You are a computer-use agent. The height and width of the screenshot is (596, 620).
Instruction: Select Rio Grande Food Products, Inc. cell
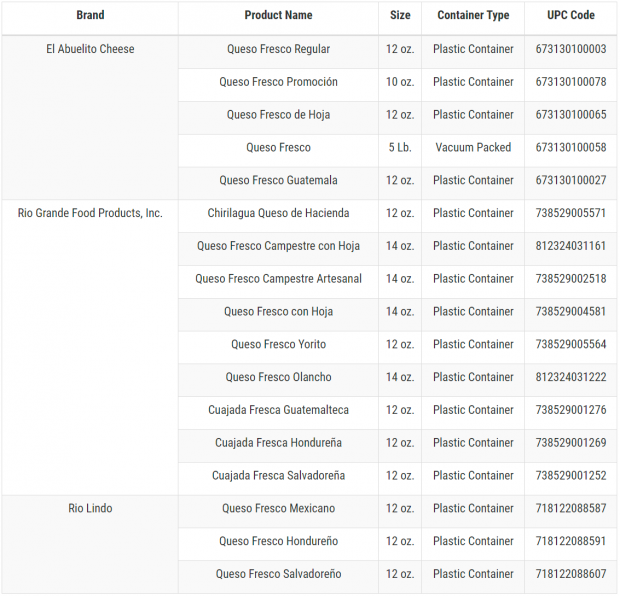[90, 213]
